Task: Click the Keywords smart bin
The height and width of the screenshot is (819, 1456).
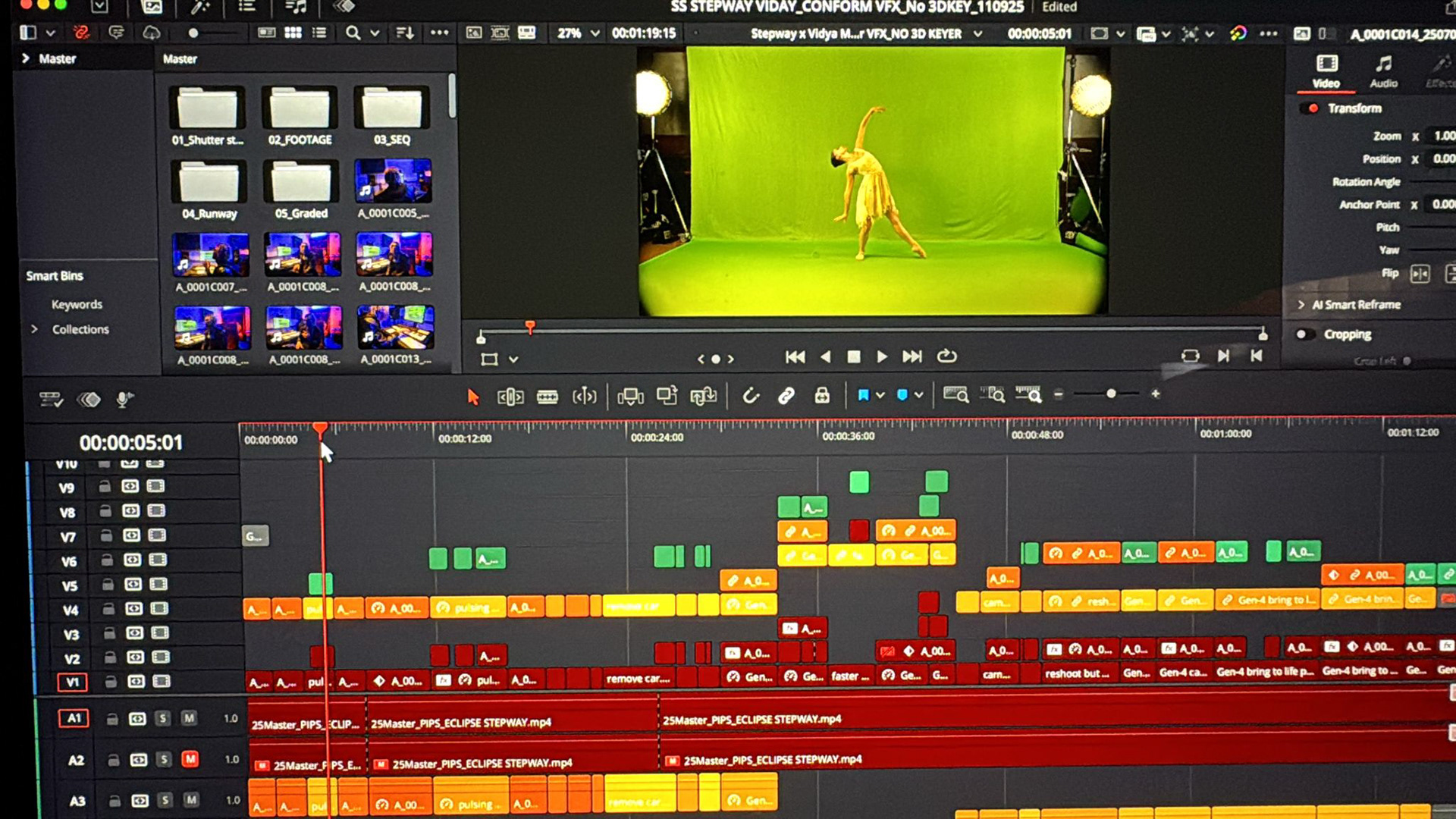Action: (77, 304)
